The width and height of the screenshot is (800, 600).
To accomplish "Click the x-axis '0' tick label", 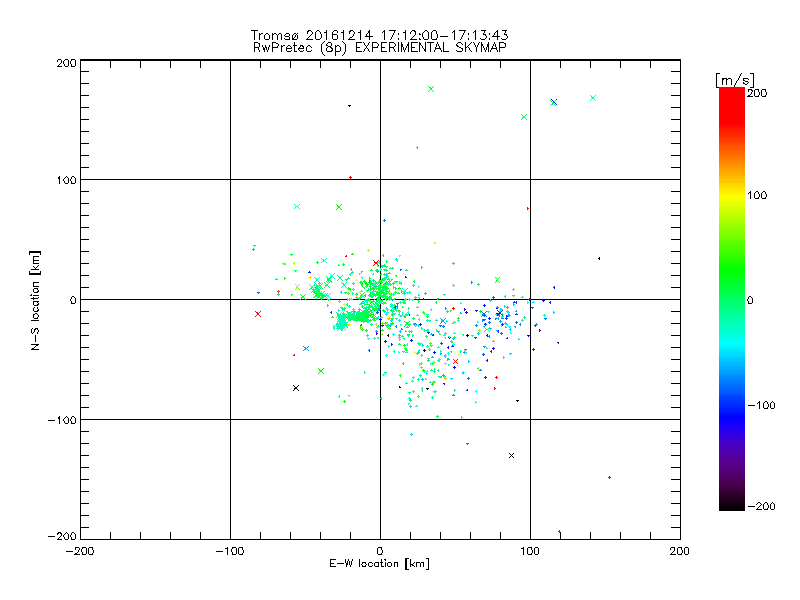I will (380, 551).
